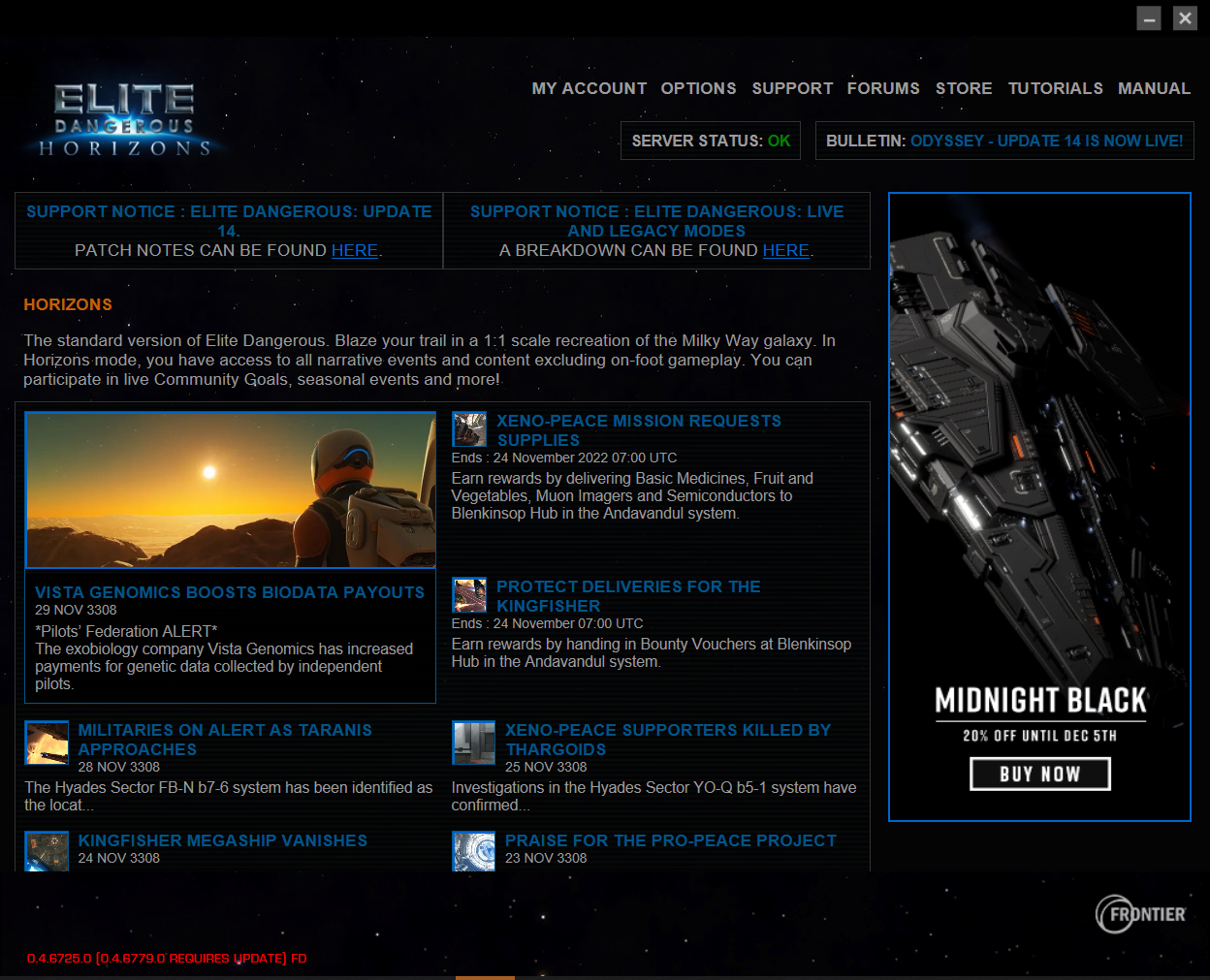Open Protect Deliveries for the Kingfisher headline
1210x980 pixels.
click(x=628, y=596)
